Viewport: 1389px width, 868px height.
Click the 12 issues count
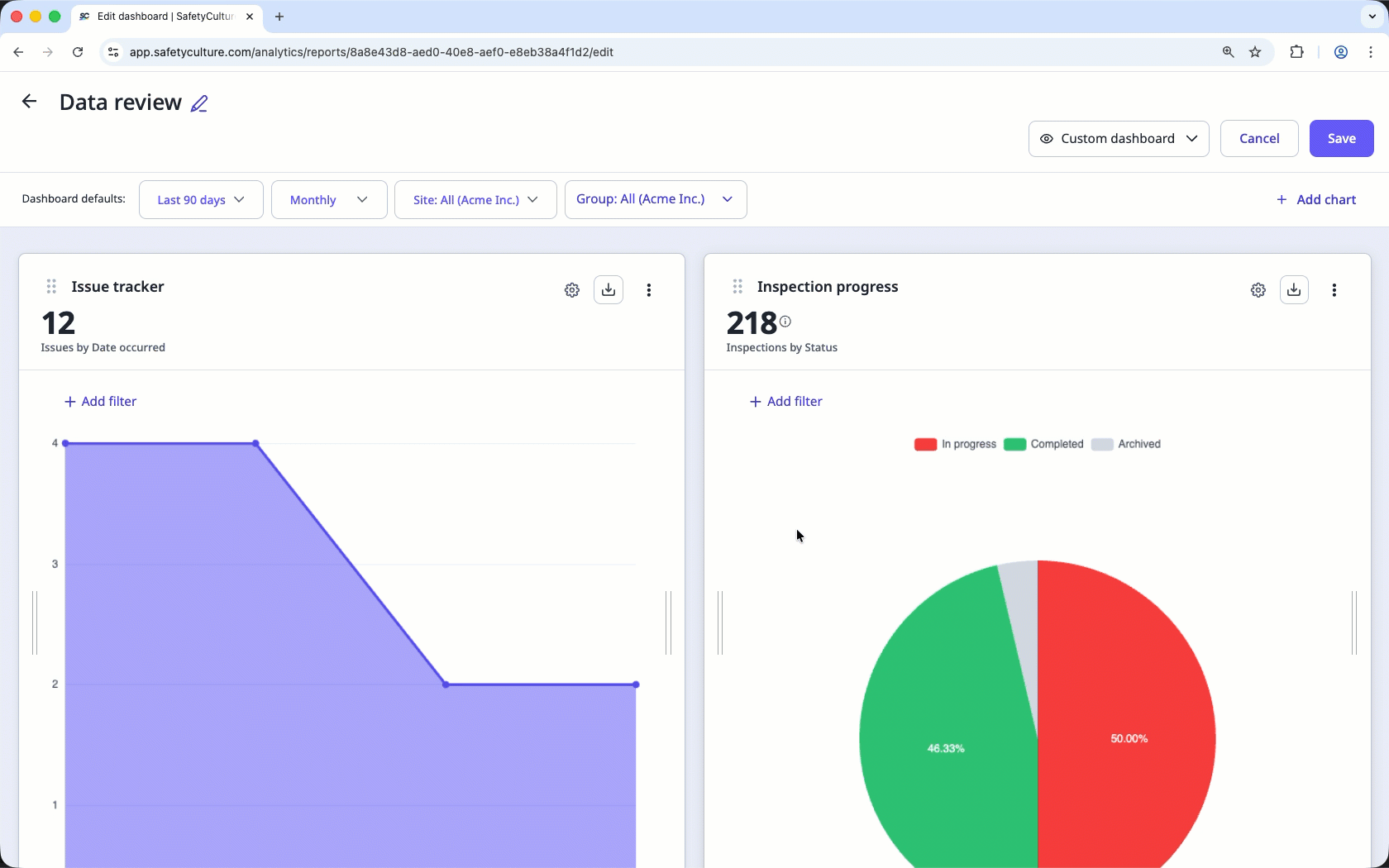(x=59, y=322)
